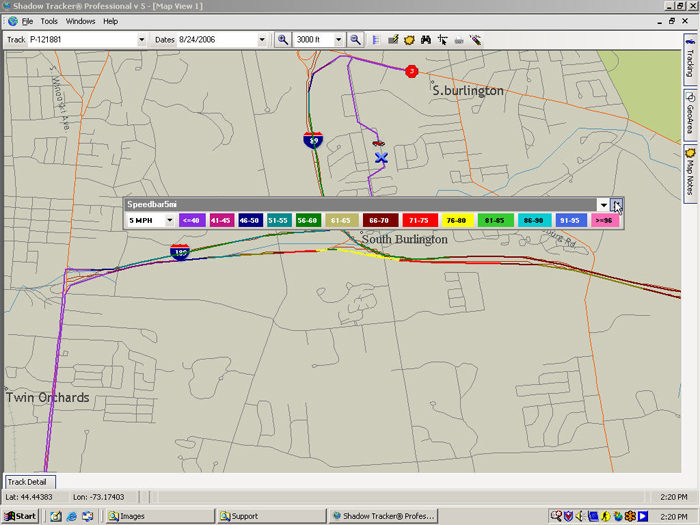
Task: Click the zoom in magnifier icon
Action: pyautogui.click(x=283, y=40)
